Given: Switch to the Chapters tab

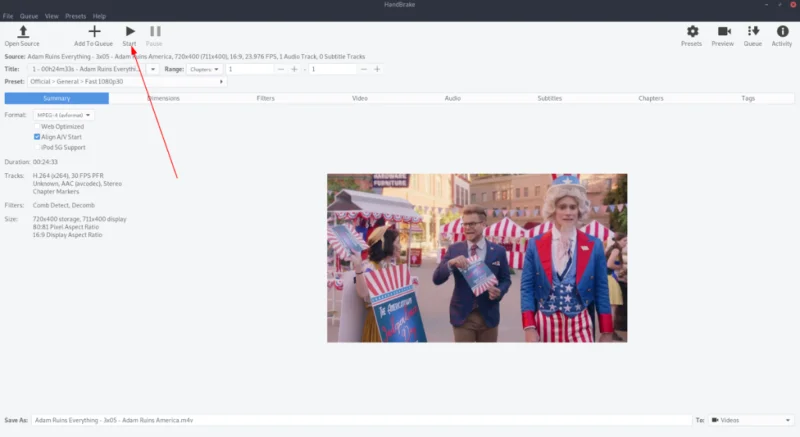Looking at the screenshot, I should [651, 98].
